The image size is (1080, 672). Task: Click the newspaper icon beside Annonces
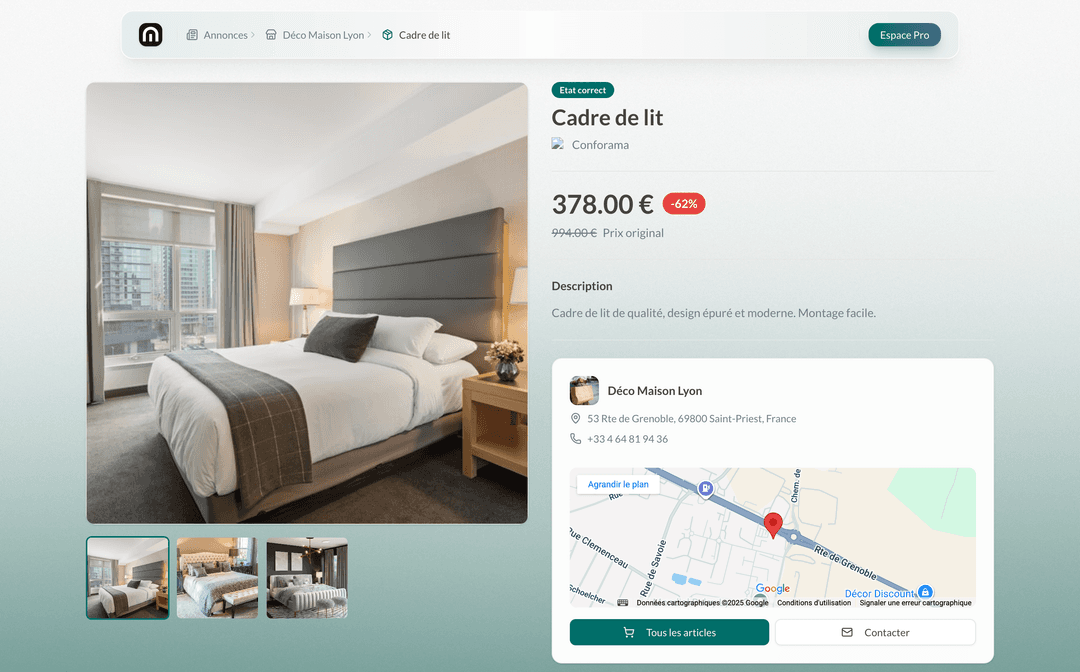(x=192, y=34)
